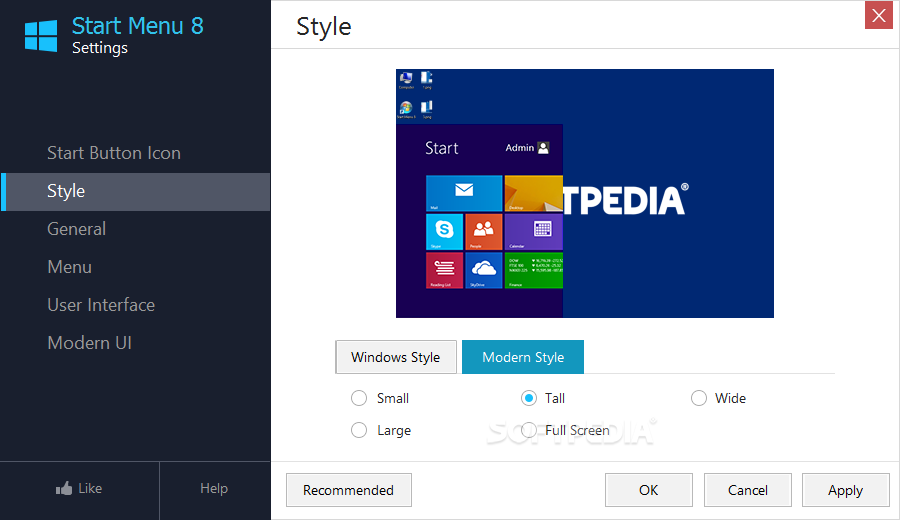Switch to the Modern Style tab
This screenshot has width=900, height=520.
click(x=523, y=357)
